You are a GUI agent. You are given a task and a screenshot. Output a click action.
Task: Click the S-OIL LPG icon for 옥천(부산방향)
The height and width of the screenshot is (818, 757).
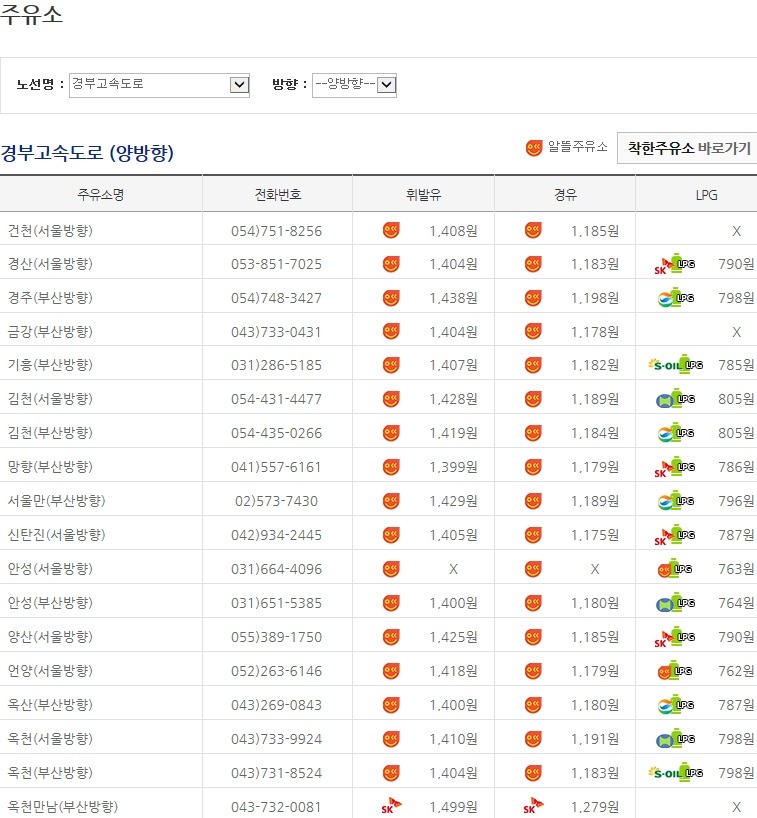[676, 773]
